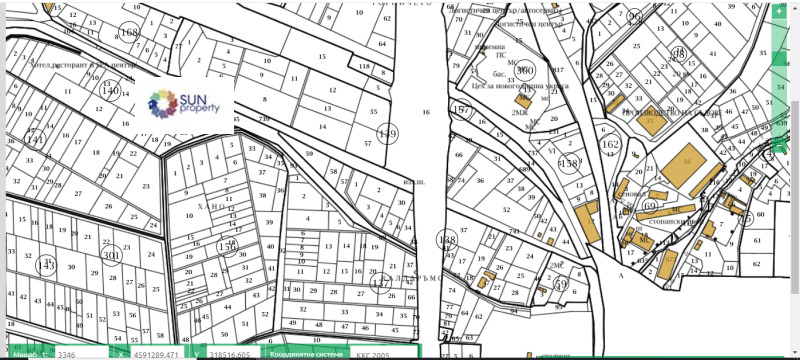Select circled block number 168

(129, 33)
